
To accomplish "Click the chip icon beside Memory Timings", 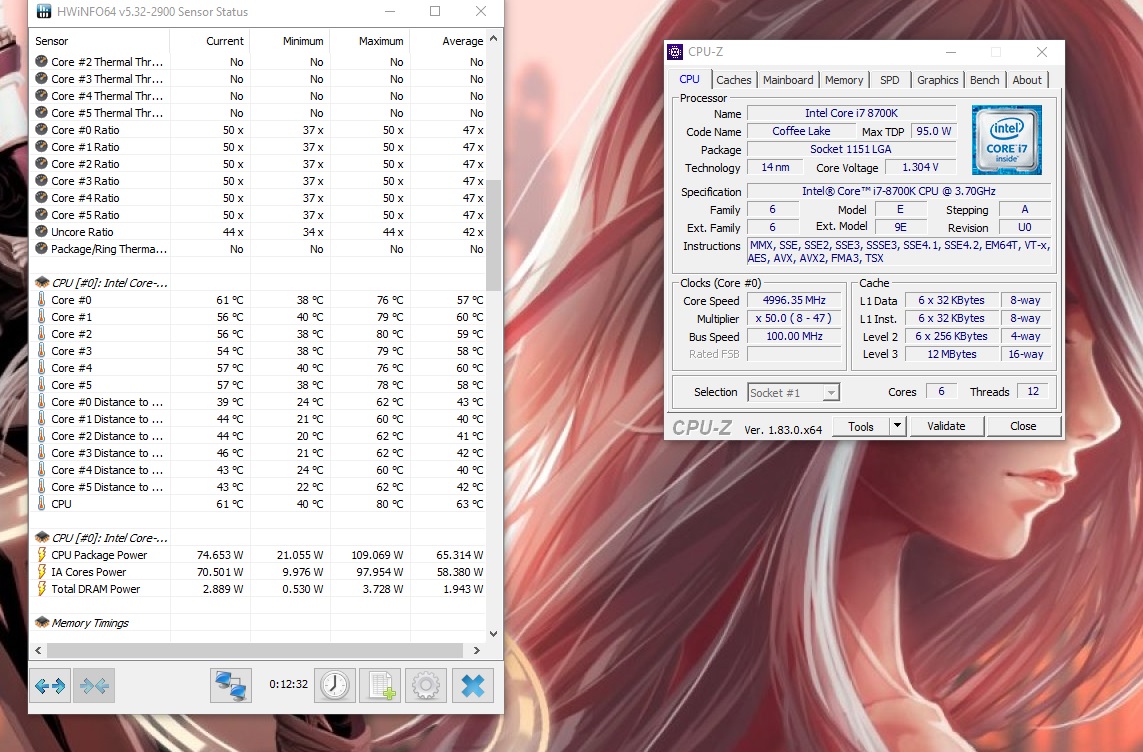I will tap(42, 622).
